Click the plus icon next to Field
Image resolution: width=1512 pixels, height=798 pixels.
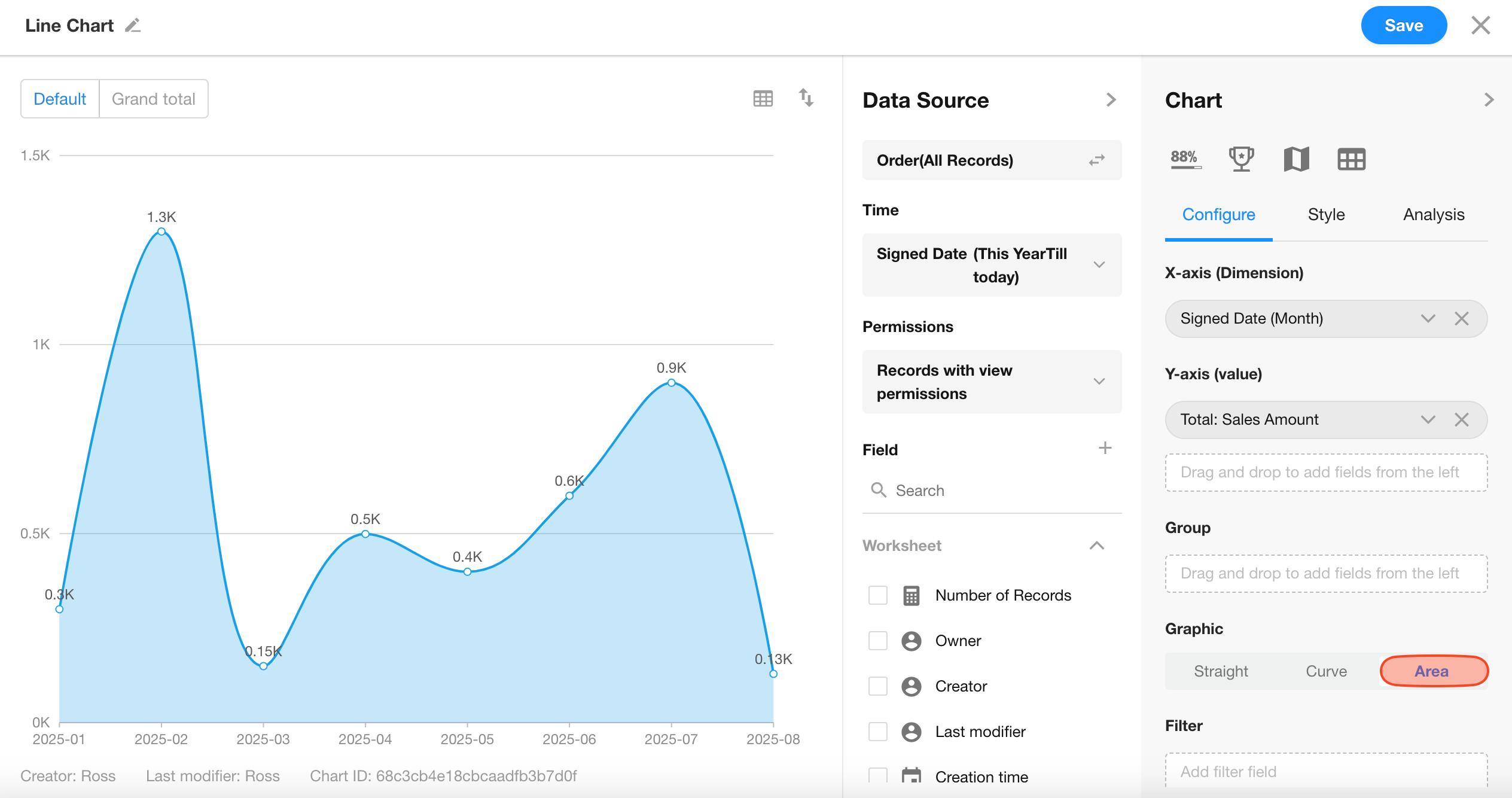tap(1105, 448)
